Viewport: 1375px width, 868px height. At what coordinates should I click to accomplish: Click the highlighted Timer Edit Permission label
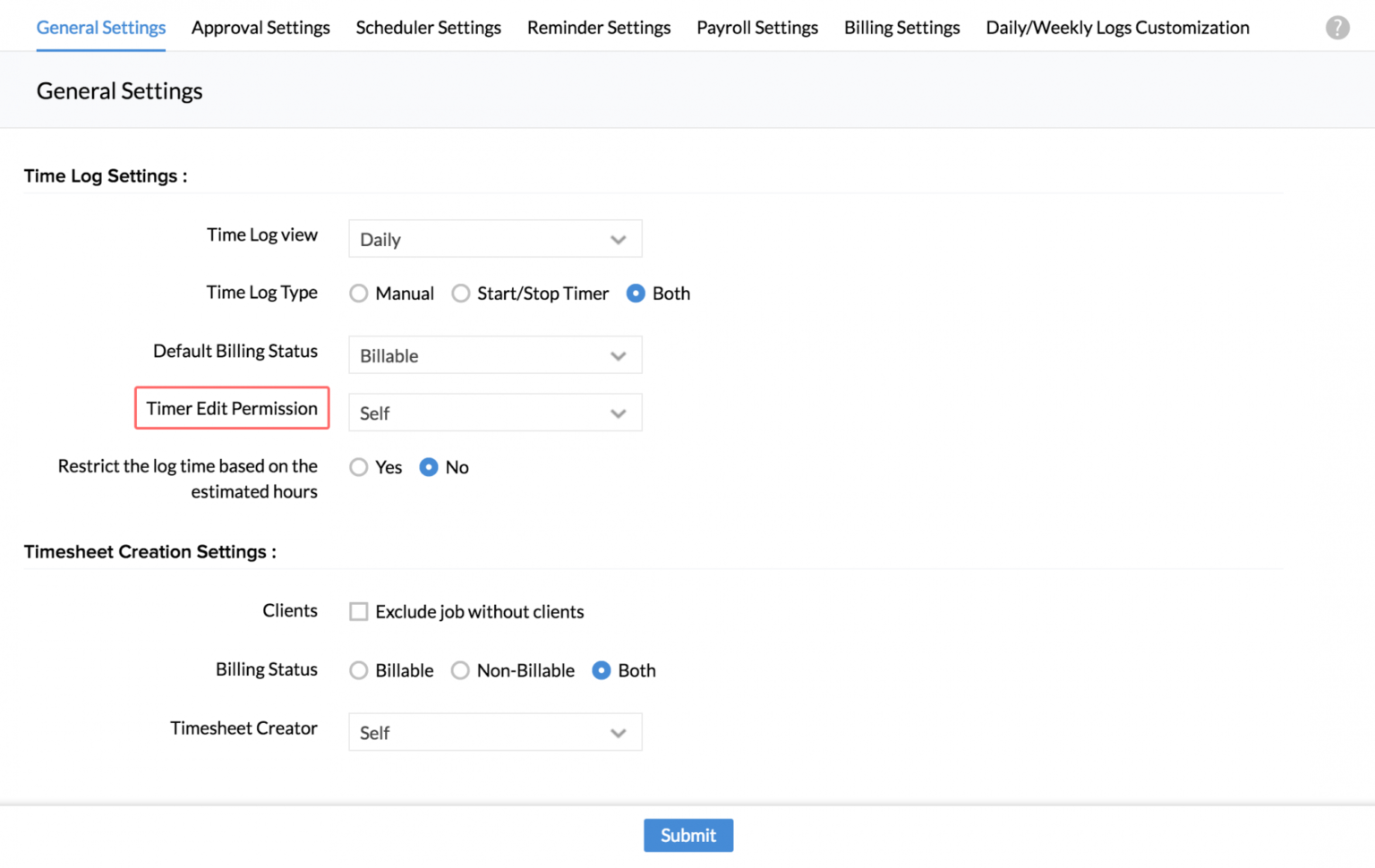coord(231,408)
